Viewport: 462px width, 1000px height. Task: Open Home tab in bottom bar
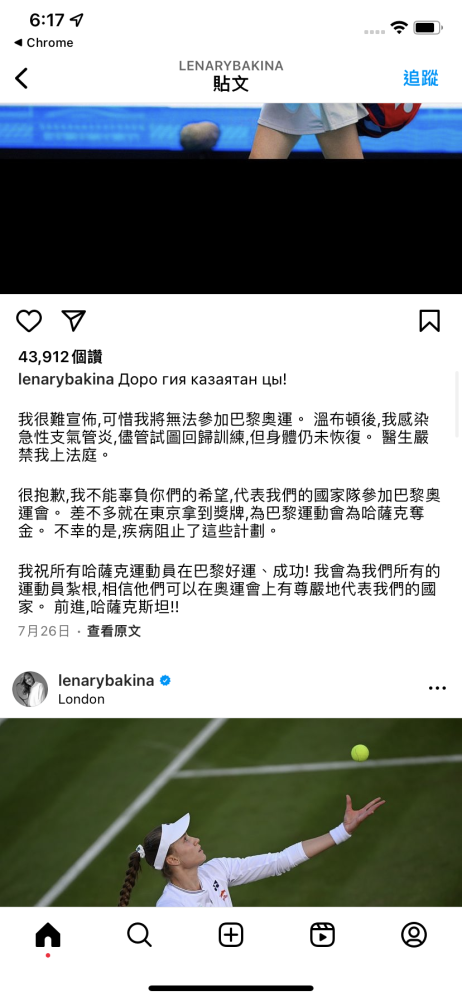tap(48, 935)
